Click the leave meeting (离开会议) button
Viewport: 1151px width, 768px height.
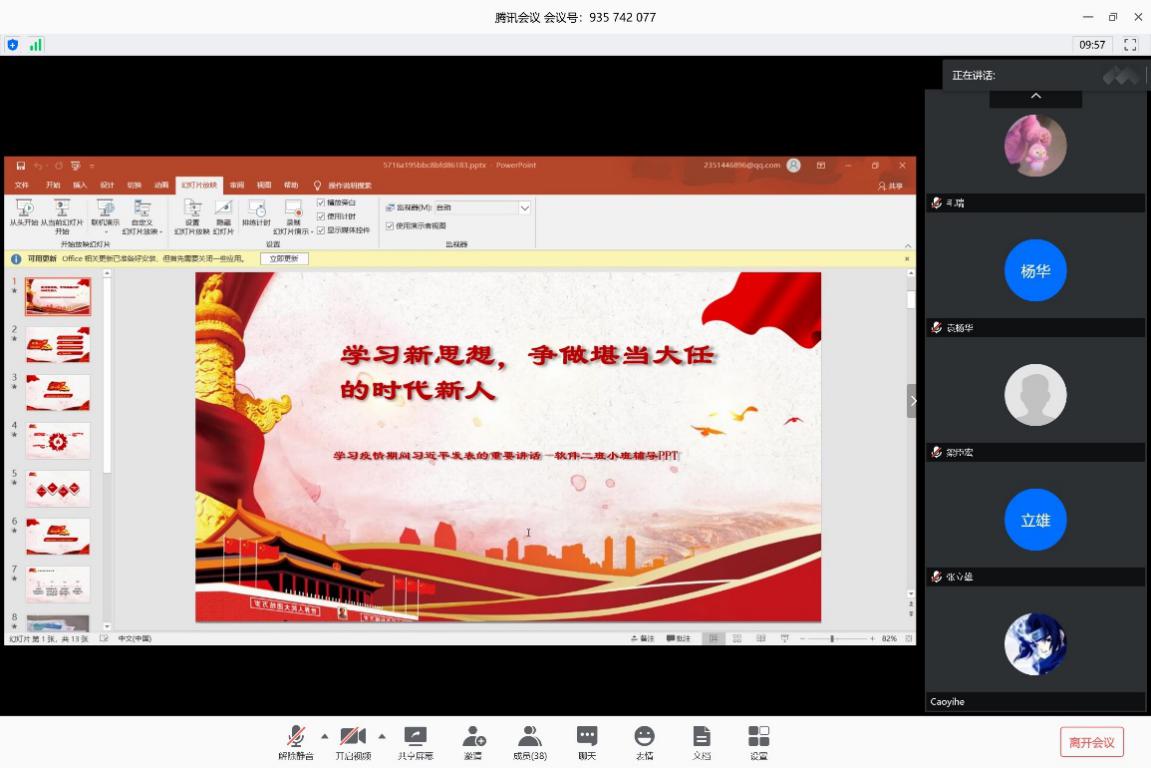(x=1091, y=742)
